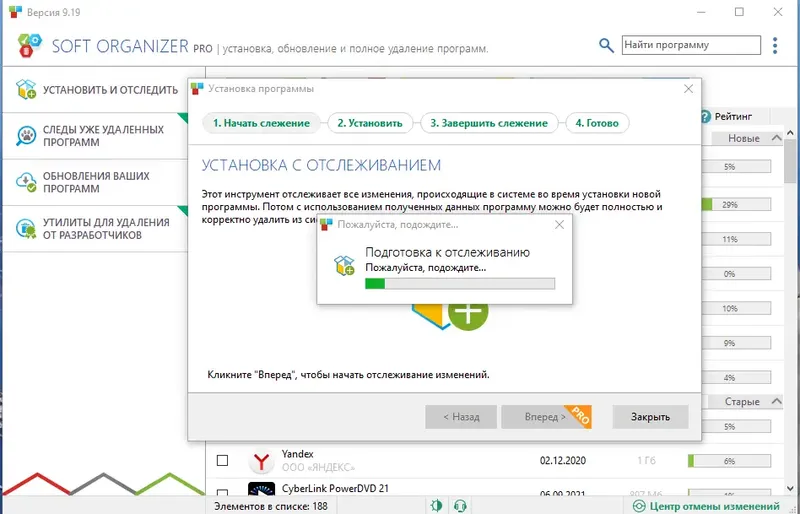Click the Yandex 6% rating bar
The width and height of the screenshot is (800, 514).
[729, 461]
